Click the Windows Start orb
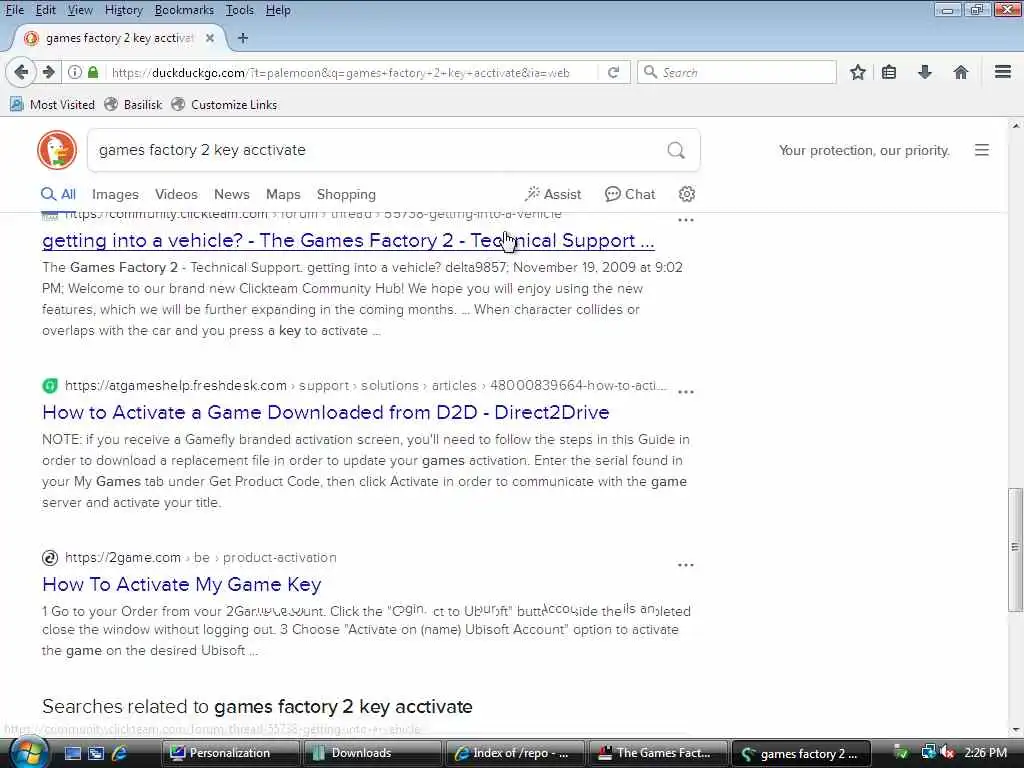 click(x=27, y=753)
